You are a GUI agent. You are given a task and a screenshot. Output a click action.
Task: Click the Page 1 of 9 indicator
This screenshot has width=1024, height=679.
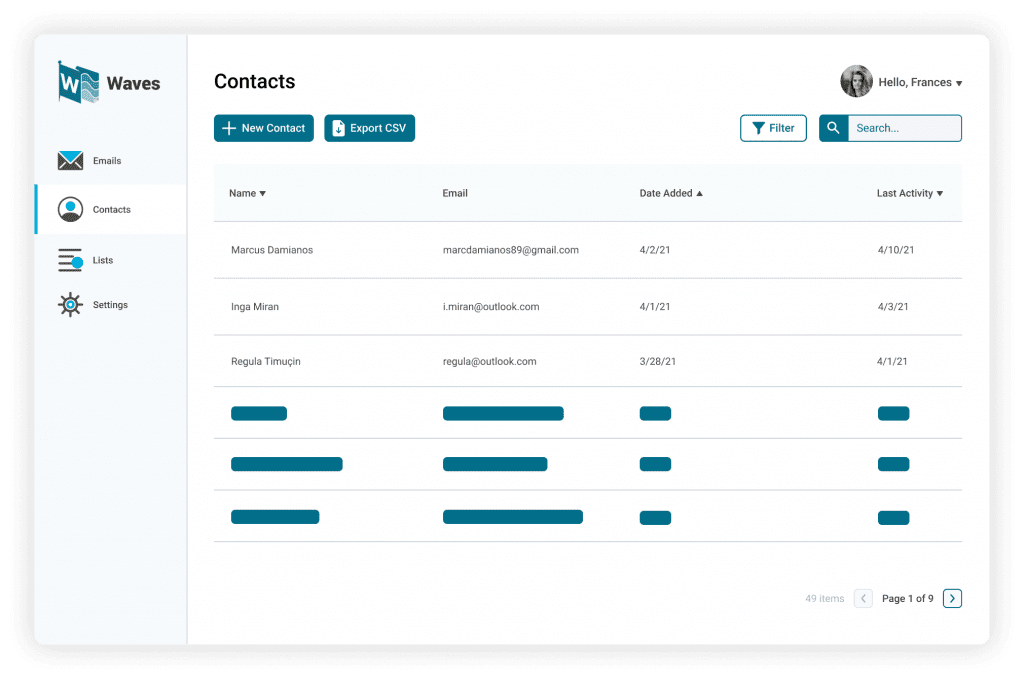click(908, 599)
